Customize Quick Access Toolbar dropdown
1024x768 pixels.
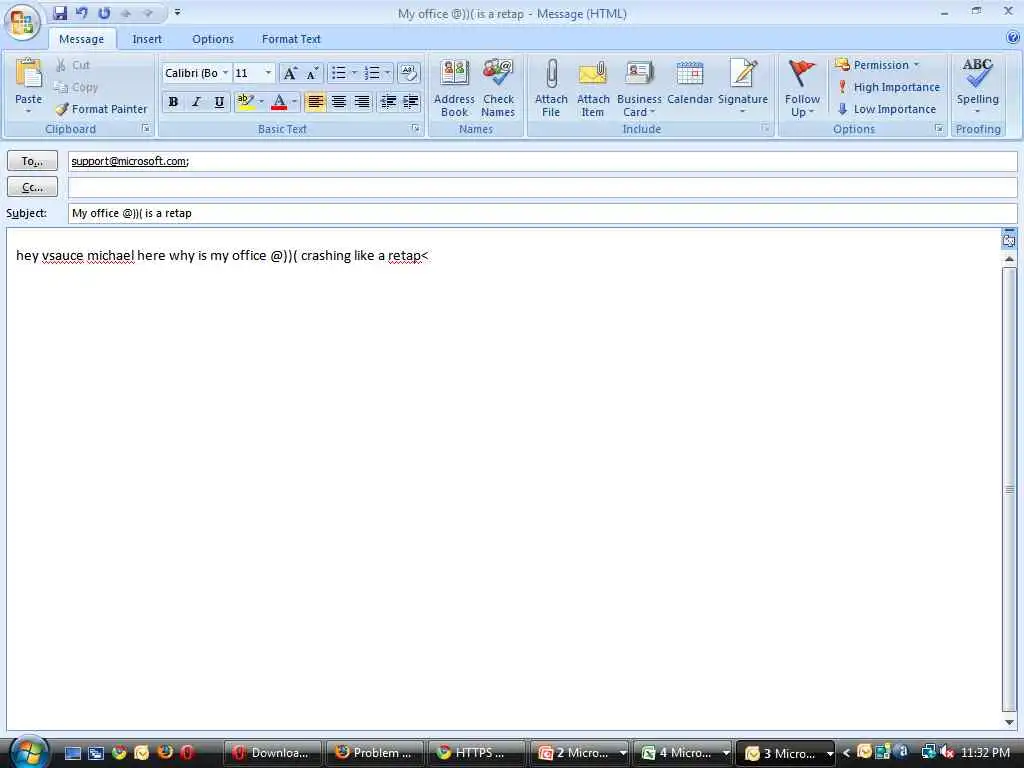[178, 12]
